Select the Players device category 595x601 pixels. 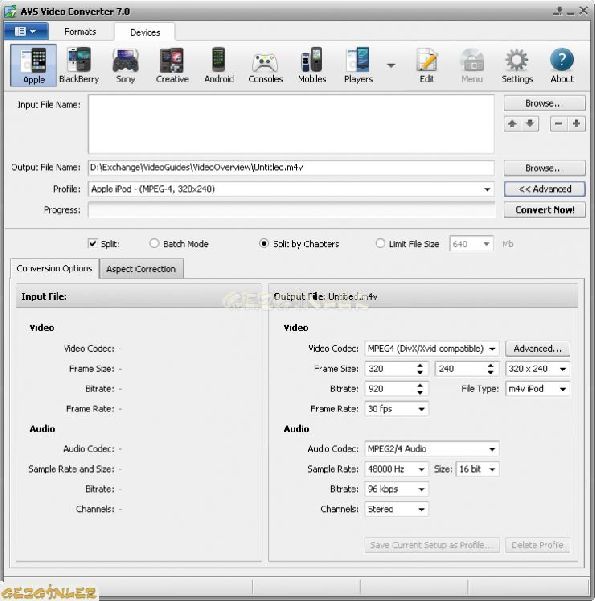tap(358, 65)
